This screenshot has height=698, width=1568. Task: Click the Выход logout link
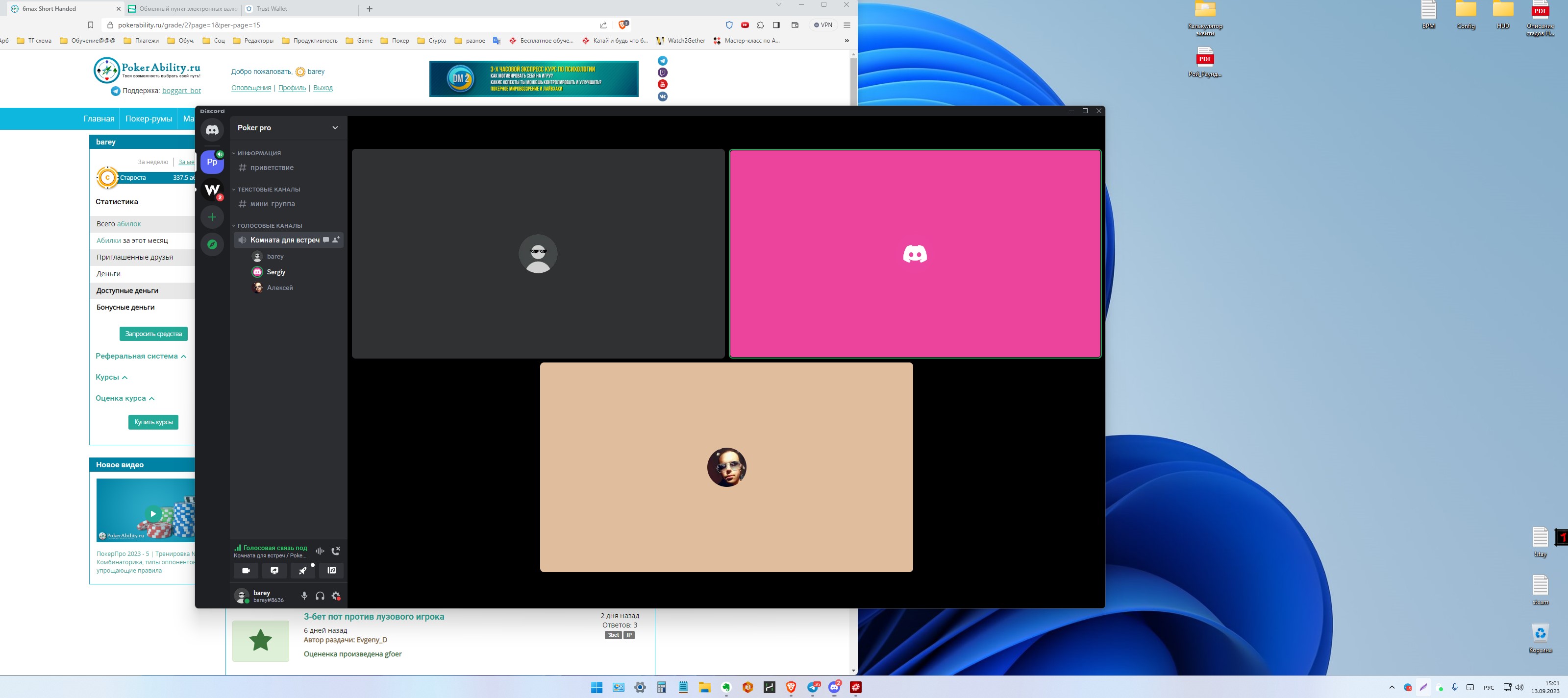(323, 88)
